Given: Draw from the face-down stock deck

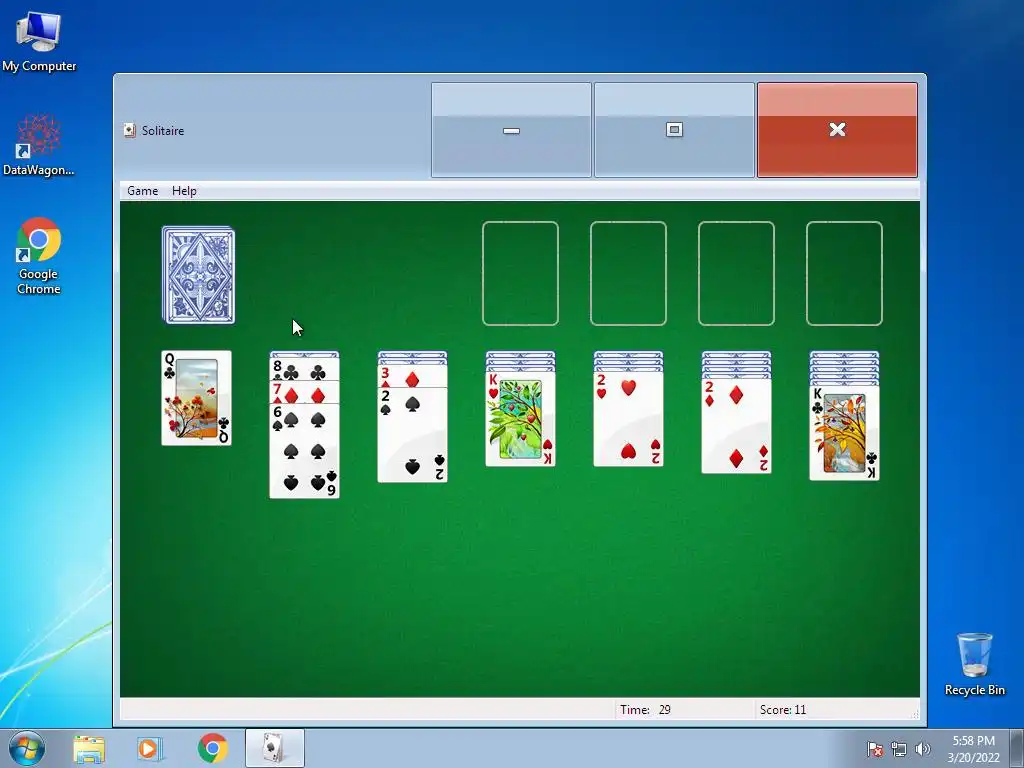Looking at the screenshot, I should tap(199, 275).
